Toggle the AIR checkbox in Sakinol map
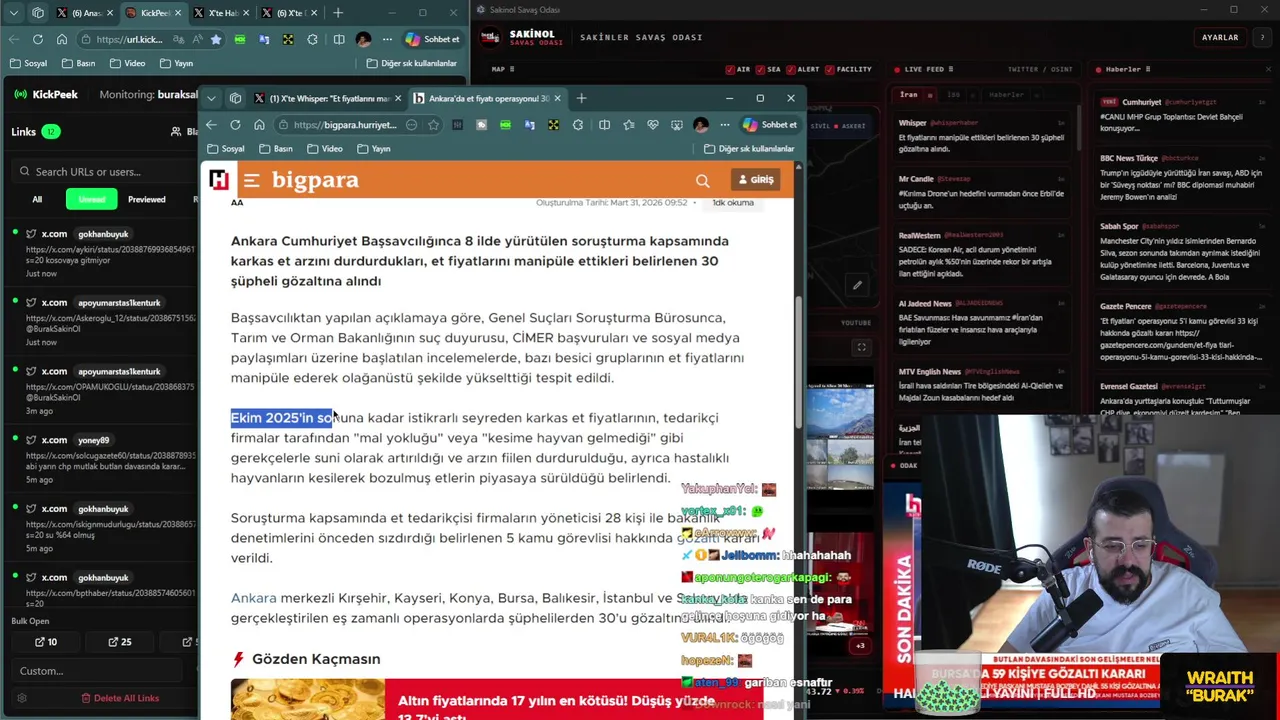The width and height of the screenshot is (1280, 720). 731,69
